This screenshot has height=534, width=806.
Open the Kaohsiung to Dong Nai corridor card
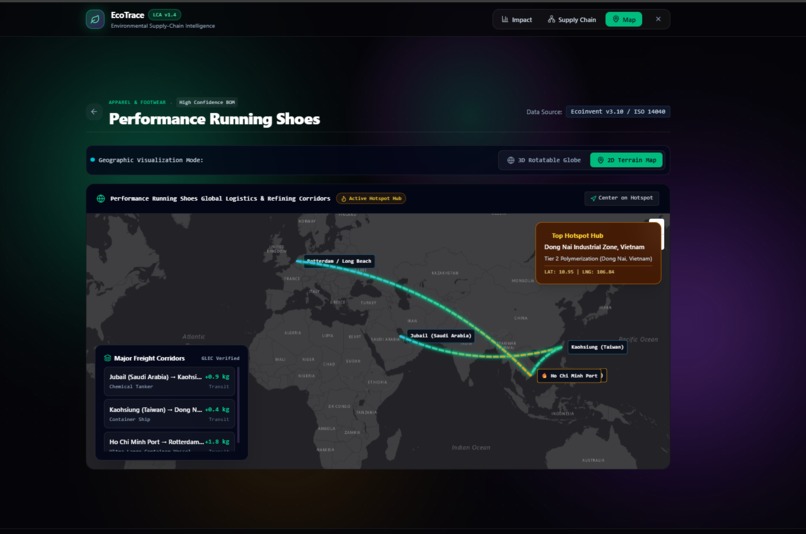coord(169,414)
